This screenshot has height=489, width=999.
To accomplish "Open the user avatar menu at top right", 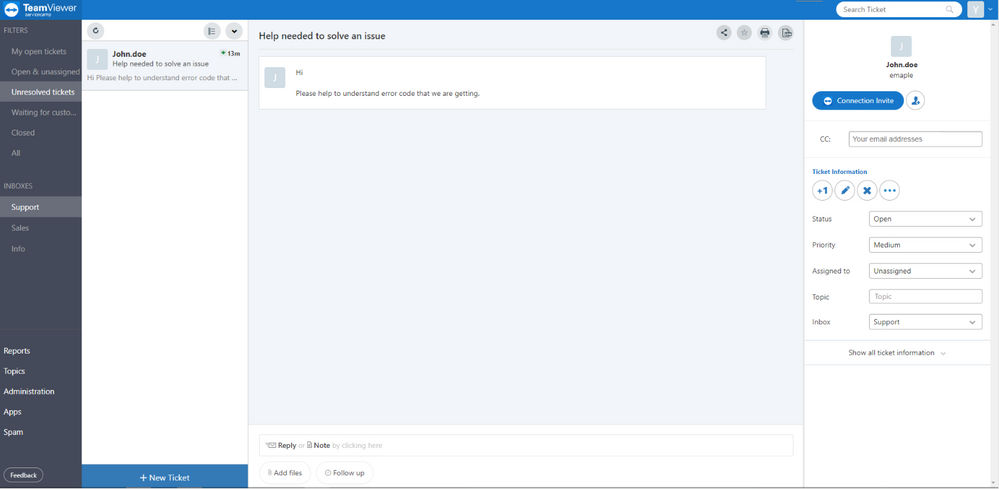I will click(x=975, y=10).
